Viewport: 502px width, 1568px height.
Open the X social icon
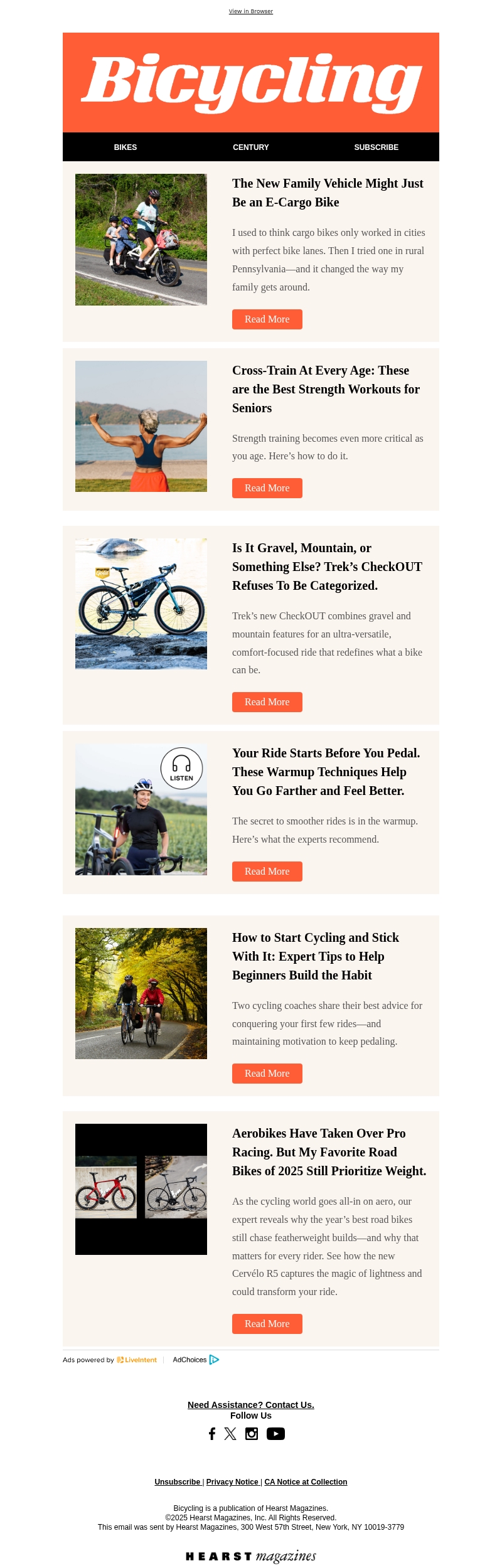coord(230,1434)
